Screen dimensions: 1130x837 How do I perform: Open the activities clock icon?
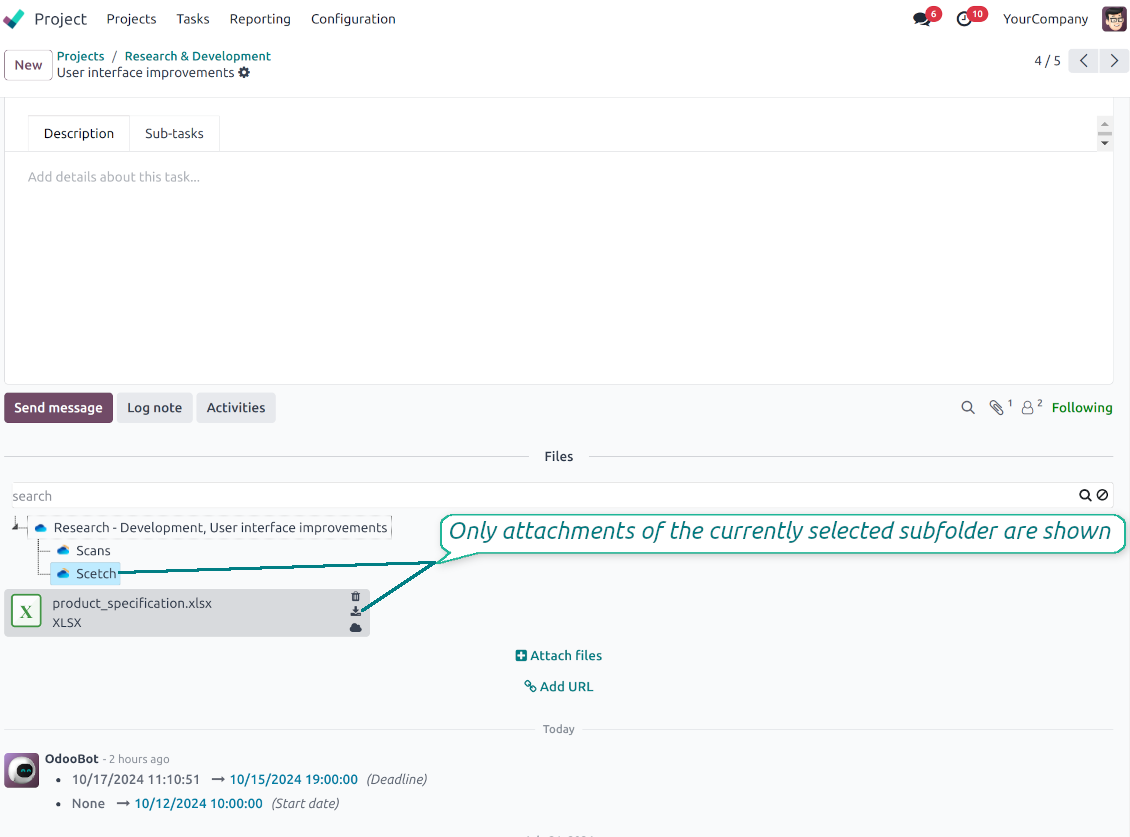point(964,19)
